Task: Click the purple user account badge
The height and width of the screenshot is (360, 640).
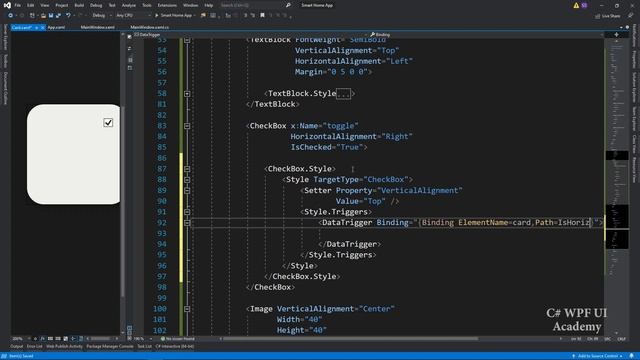Action: 584,5
